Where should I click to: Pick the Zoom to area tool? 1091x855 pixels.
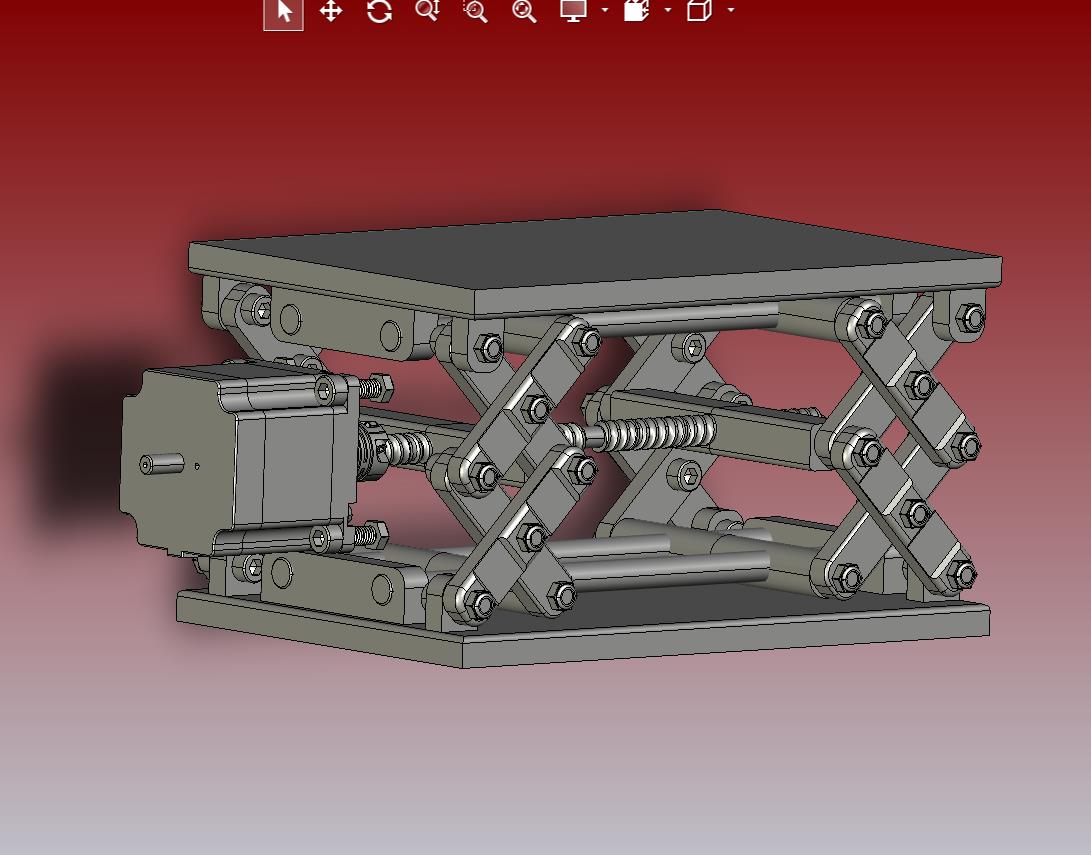pyautogui.click(x=475, y=11)
